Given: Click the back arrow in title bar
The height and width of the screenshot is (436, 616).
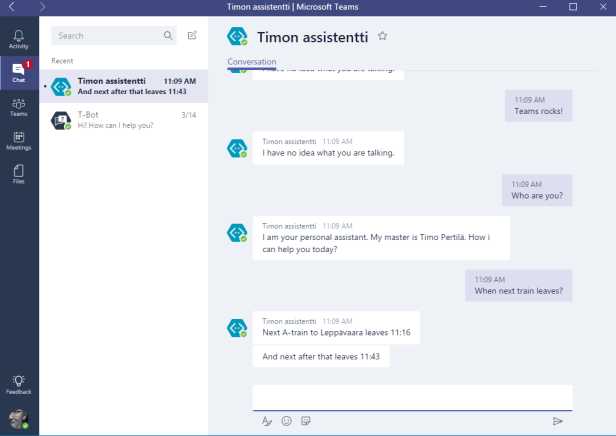Looking at the screenshot, I should click(x=11, y=7).
